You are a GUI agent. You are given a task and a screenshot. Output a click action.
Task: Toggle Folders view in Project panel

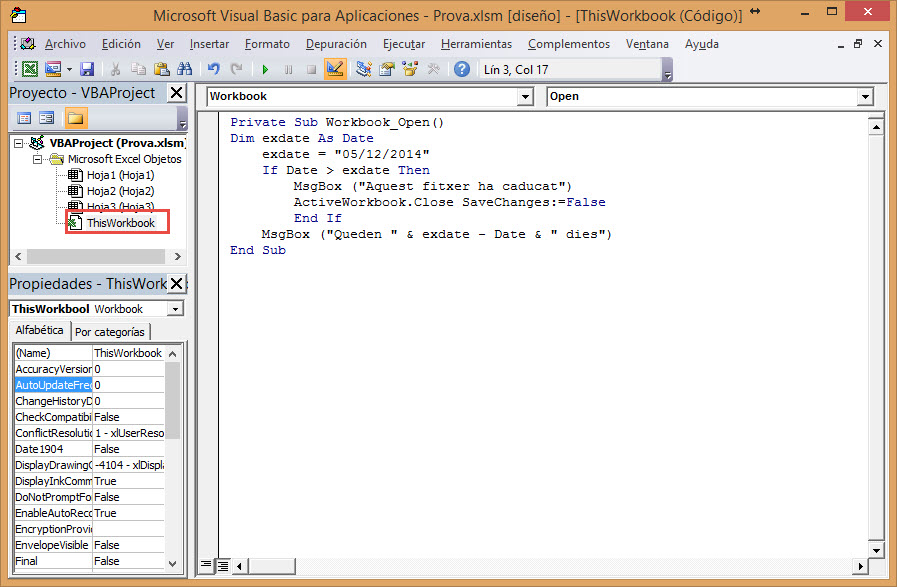click(x=75, y=118)
